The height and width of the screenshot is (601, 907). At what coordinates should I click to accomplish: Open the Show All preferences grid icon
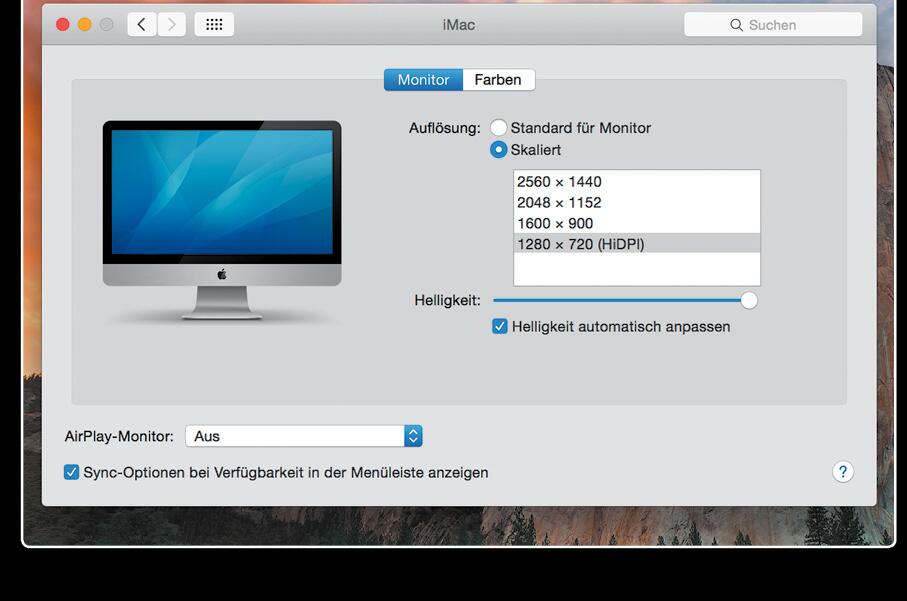pos(213,23)
